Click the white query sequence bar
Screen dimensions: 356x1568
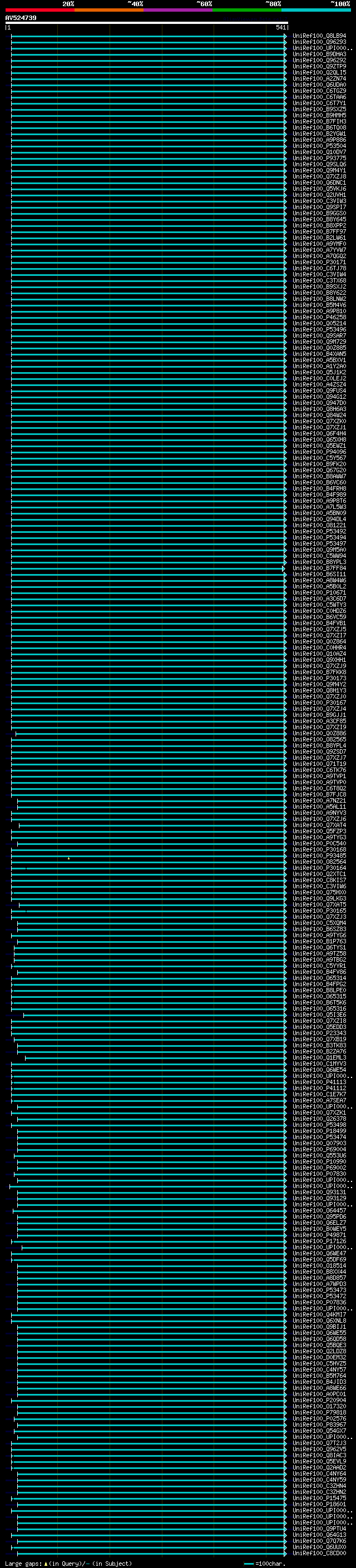147,22
